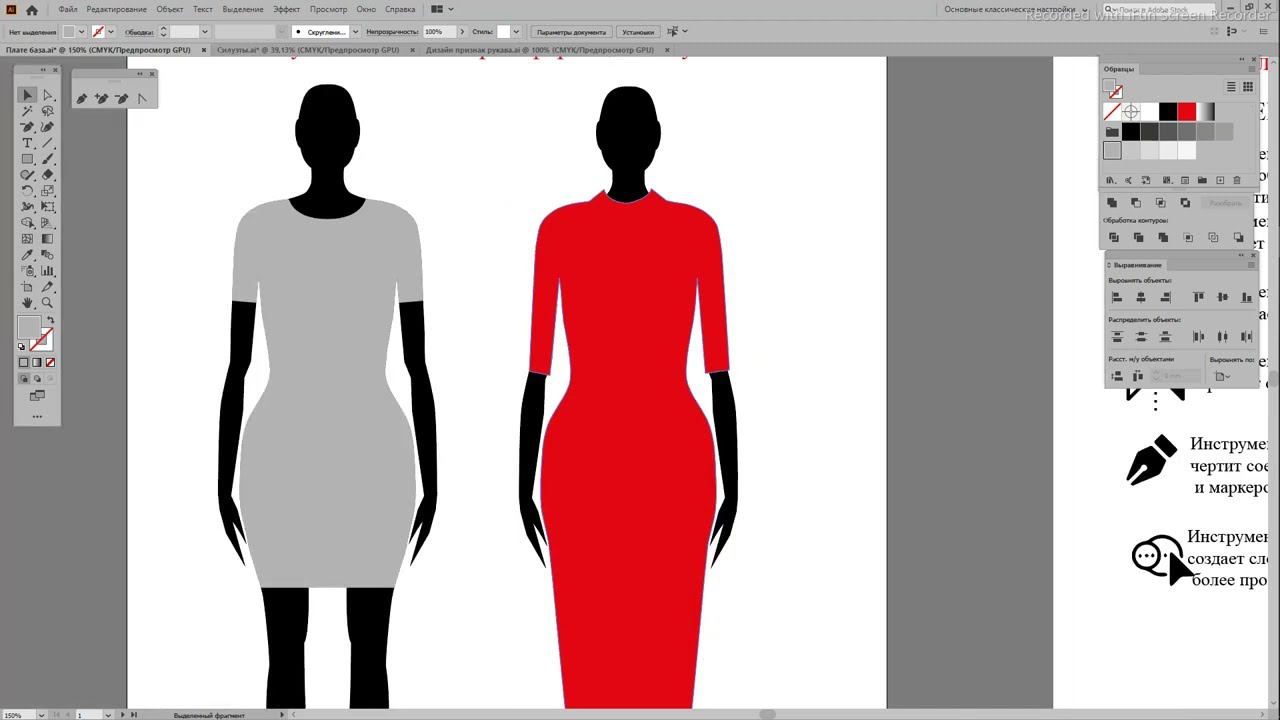
Task: Click the delete swatch trash icon
Action: pyautogui.click(x=1237, y=180)
